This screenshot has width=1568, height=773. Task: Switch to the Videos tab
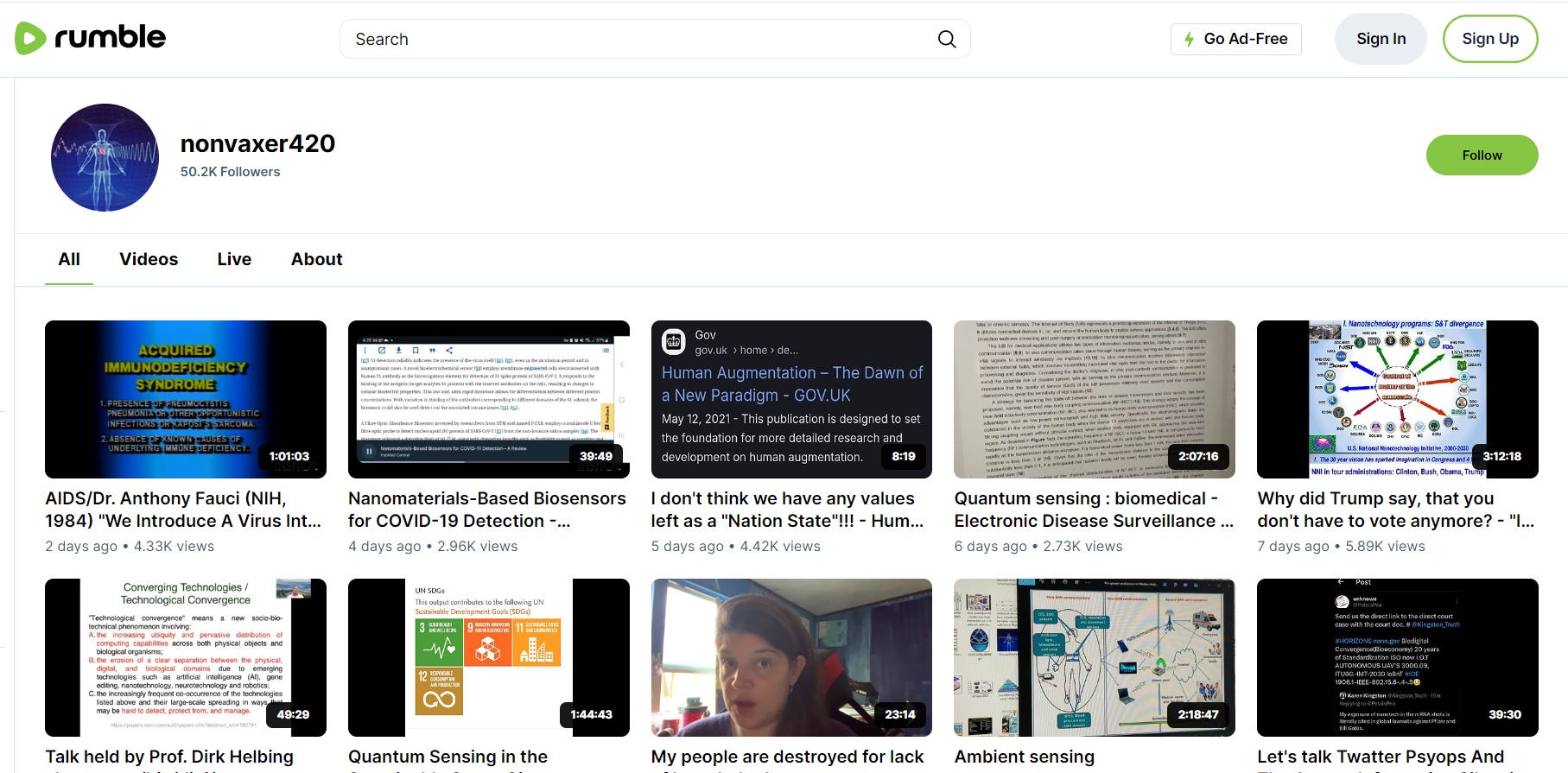point(149,259)
